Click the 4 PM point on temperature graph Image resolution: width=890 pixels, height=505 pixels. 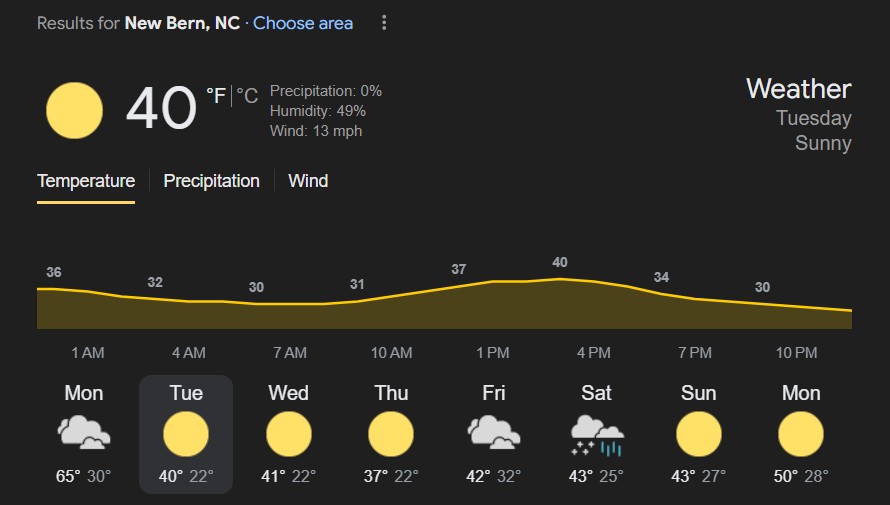(561, 279)
